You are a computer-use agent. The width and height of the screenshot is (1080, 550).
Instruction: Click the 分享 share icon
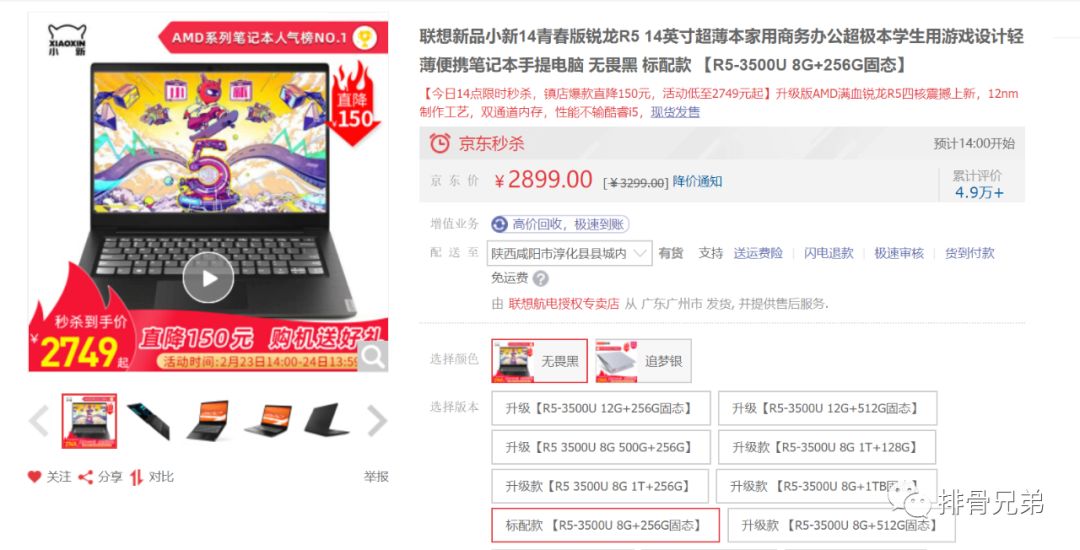click(85, 477)
